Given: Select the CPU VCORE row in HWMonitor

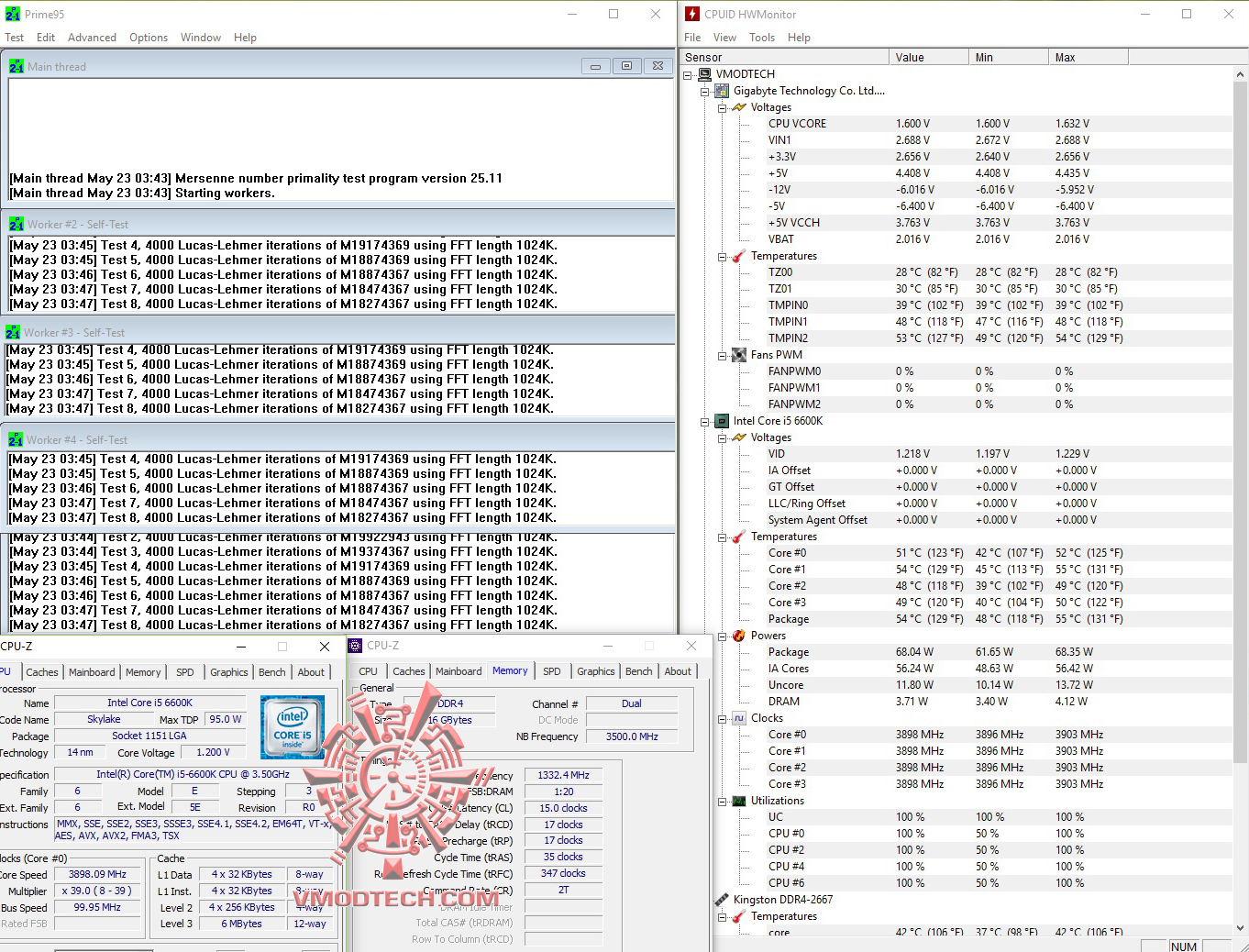Looking at the screenshot, I should 999,124.
